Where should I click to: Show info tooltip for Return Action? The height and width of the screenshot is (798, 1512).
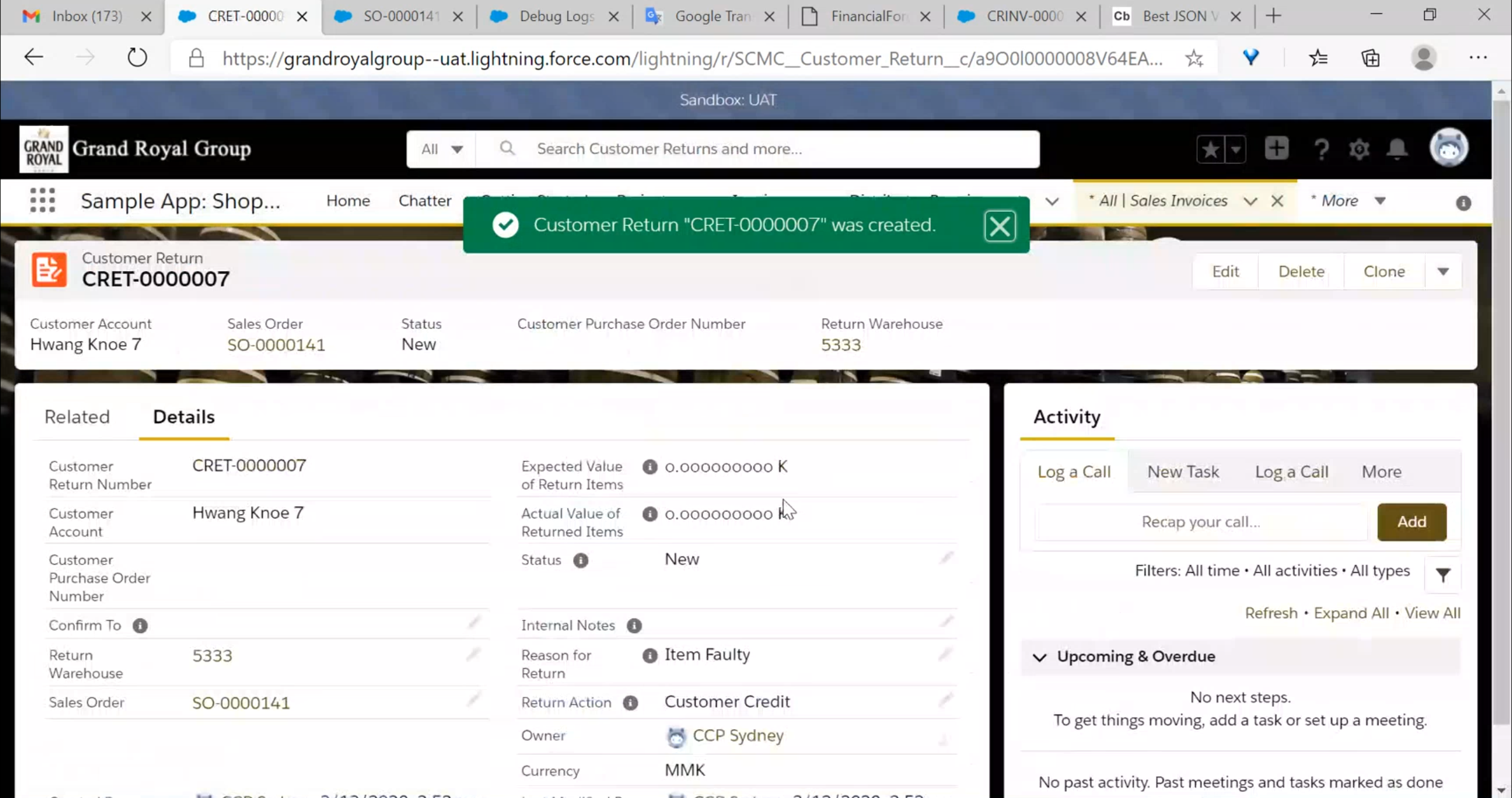click(x=630, y=703)
